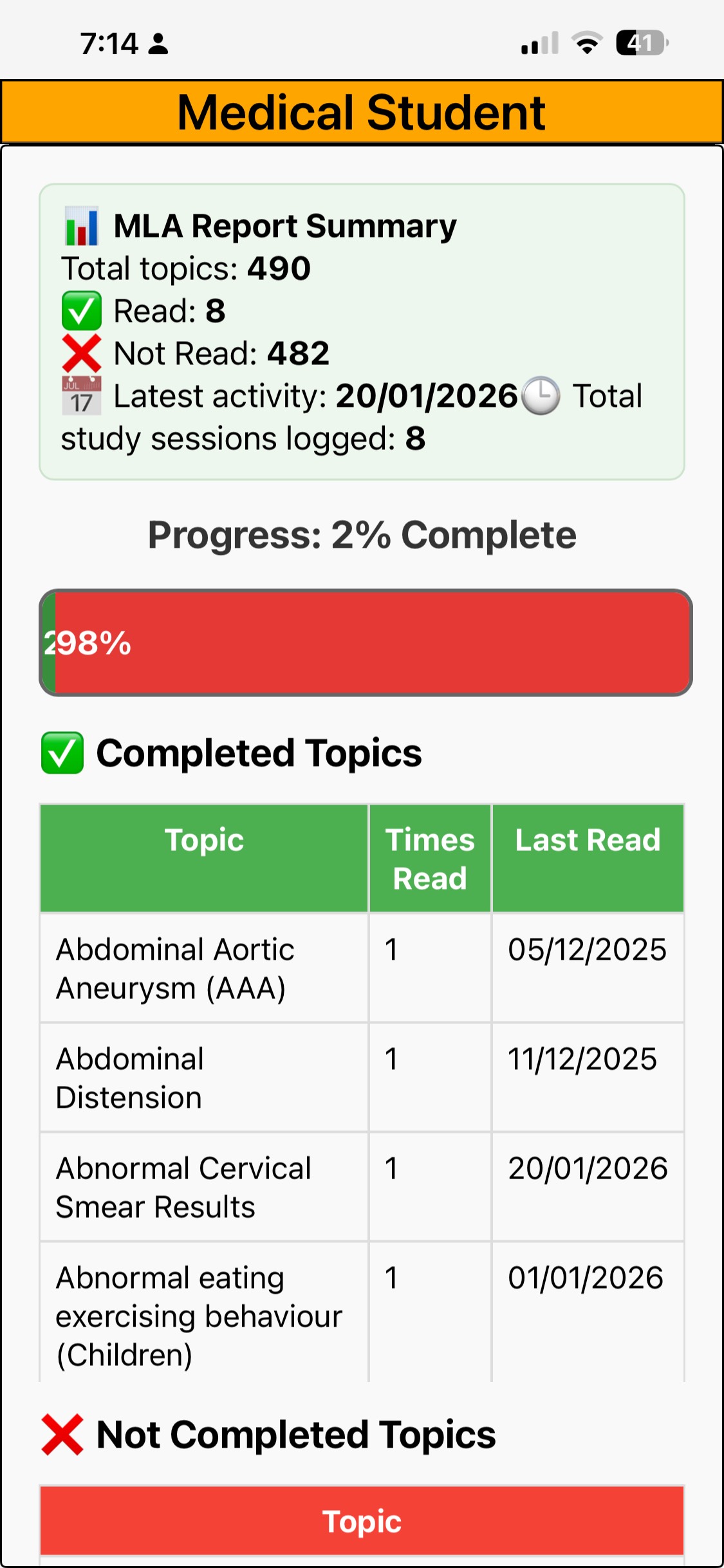Click the red X icon beside Not Read
This screenshot has width=724, height=1568.
pyautogui.click(x=81, y=352)
